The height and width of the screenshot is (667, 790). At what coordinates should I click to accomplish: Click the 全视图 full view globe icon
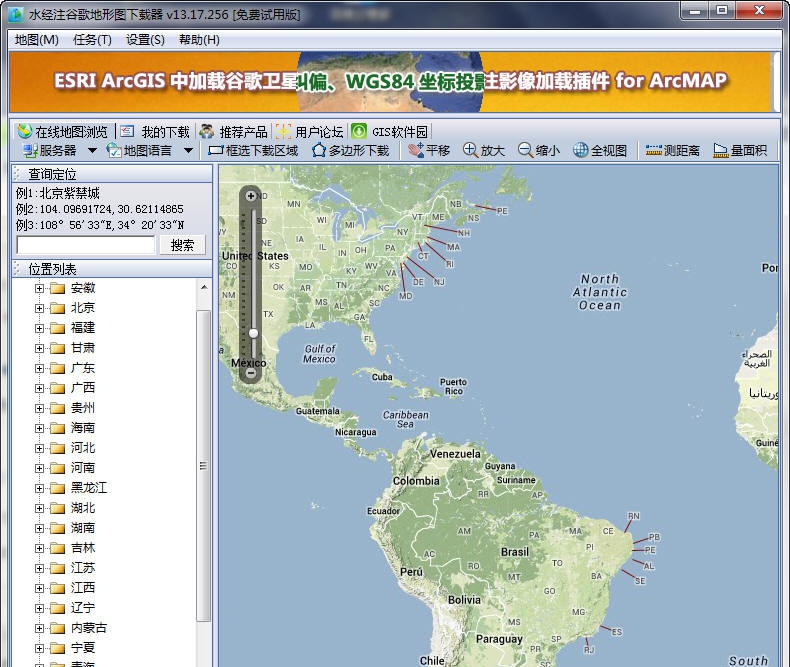(580, 150)
